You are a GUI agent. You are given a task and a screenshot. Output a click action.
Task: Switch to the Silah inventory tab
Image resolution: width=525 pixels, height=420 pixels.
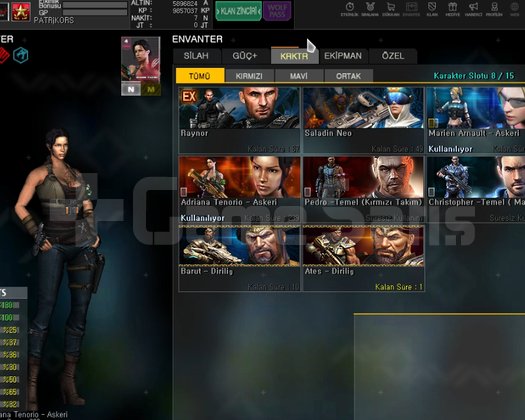(197, 56)
